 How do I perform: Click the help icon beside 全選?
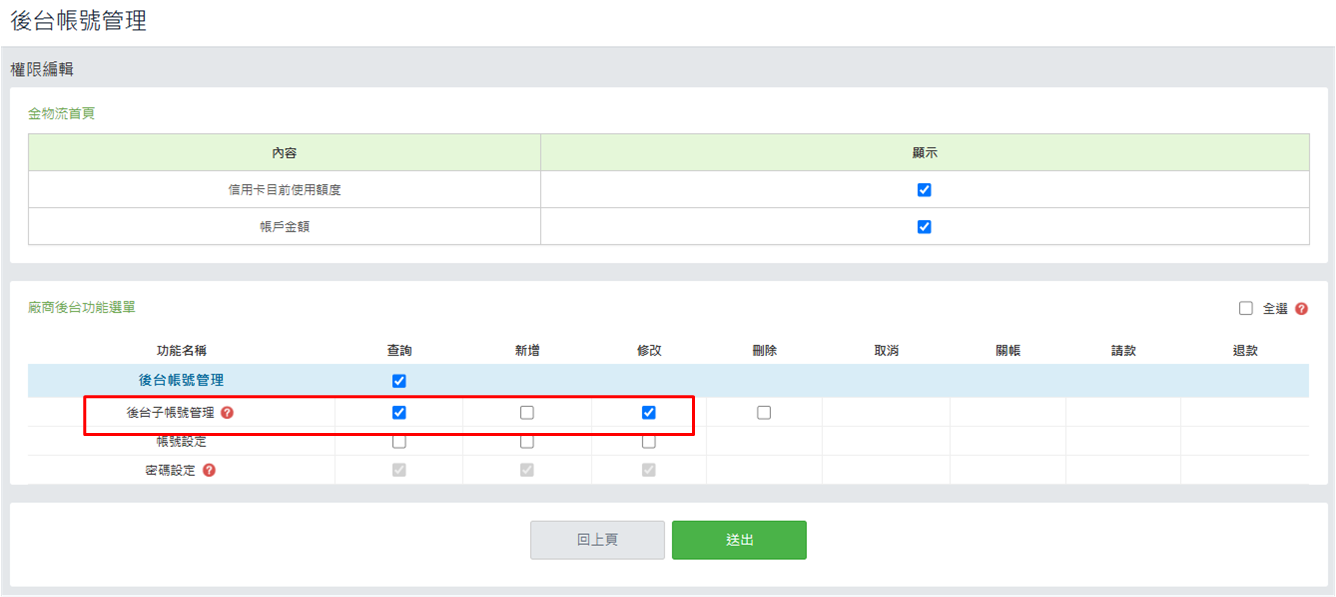point(1301,309)
